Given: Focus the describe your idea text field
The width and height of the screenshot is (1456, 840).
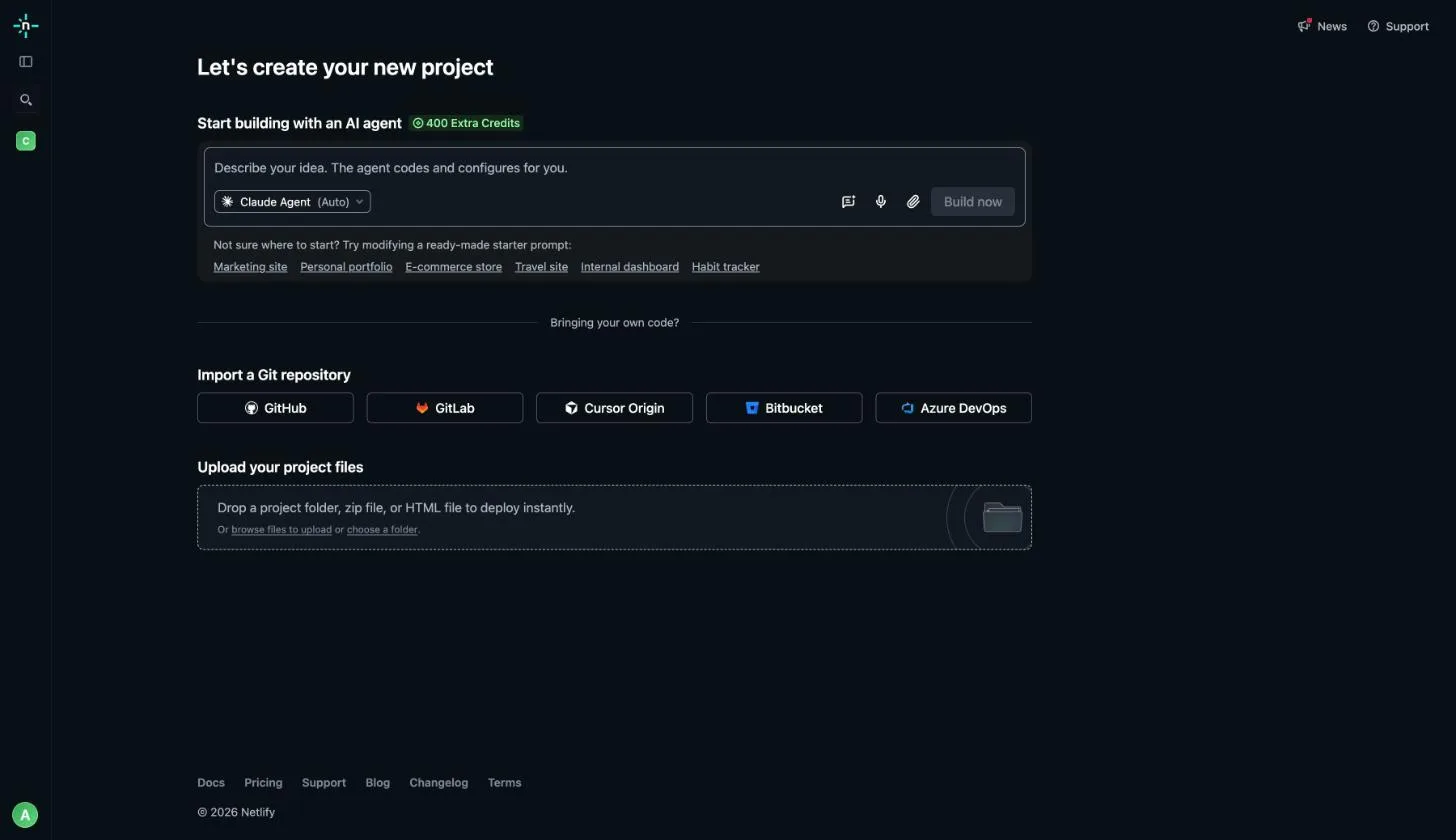Looking at the screenshot, I should click(614, 168).
